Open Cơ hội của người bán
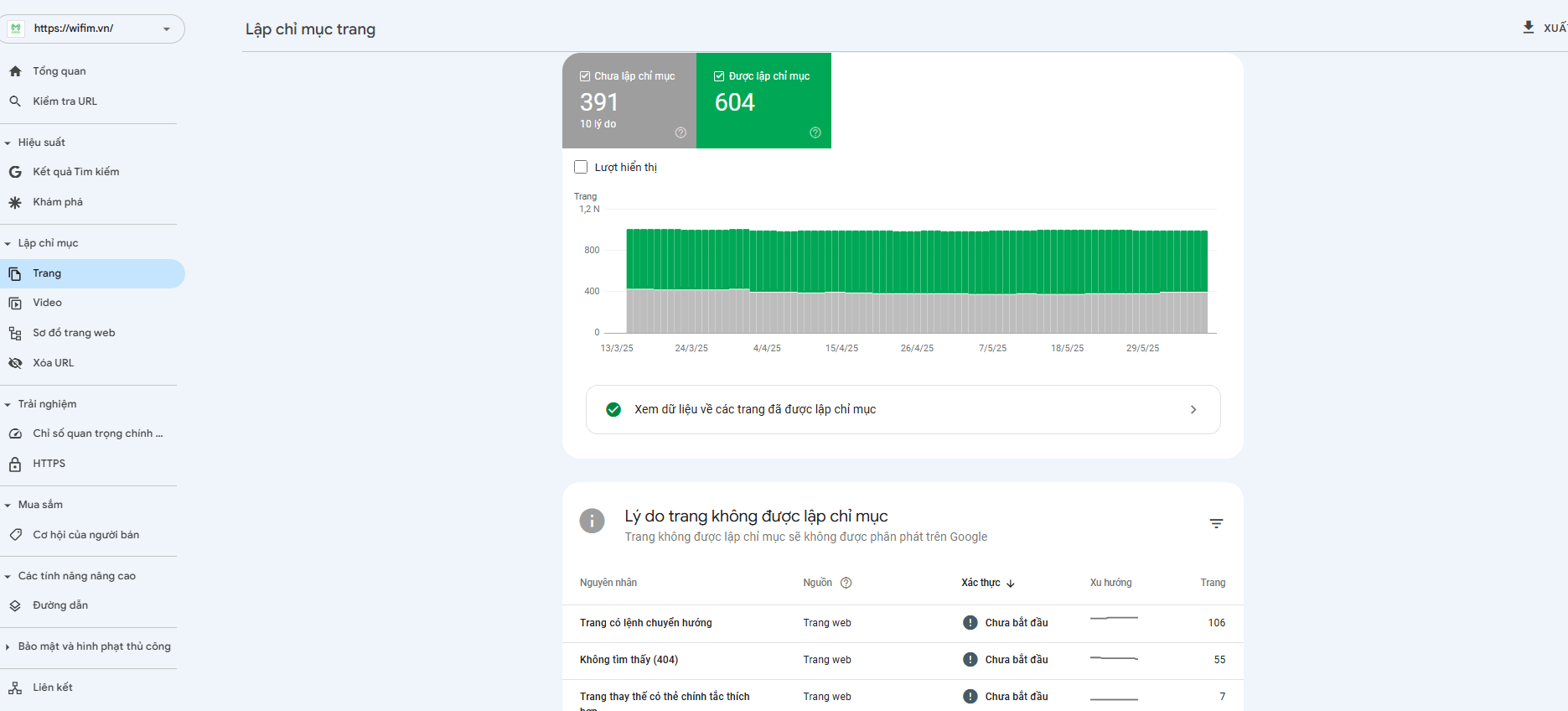 [x=92, y=535]
